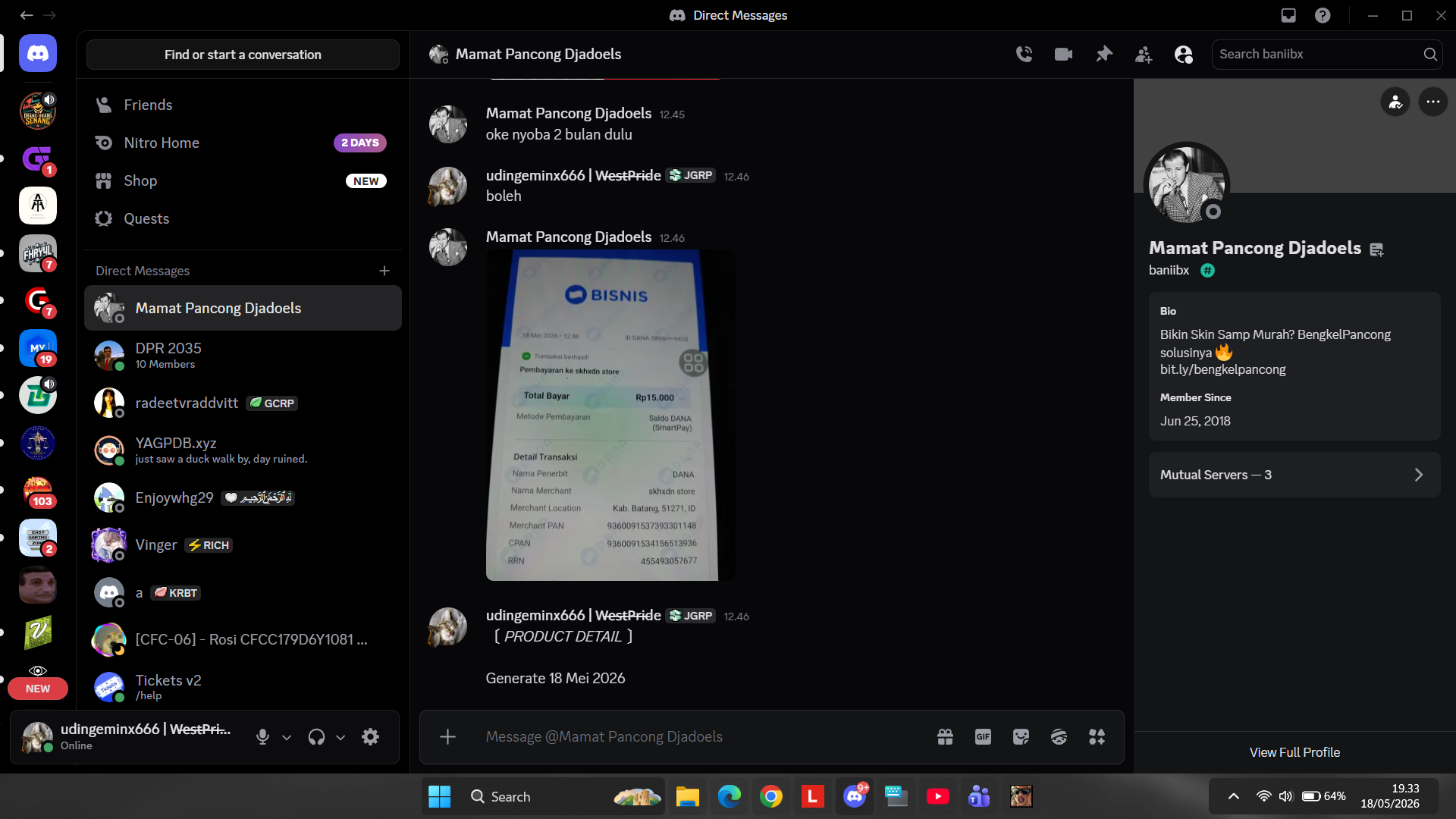Open the Tickets v2 conversation

tap(243, 686)
